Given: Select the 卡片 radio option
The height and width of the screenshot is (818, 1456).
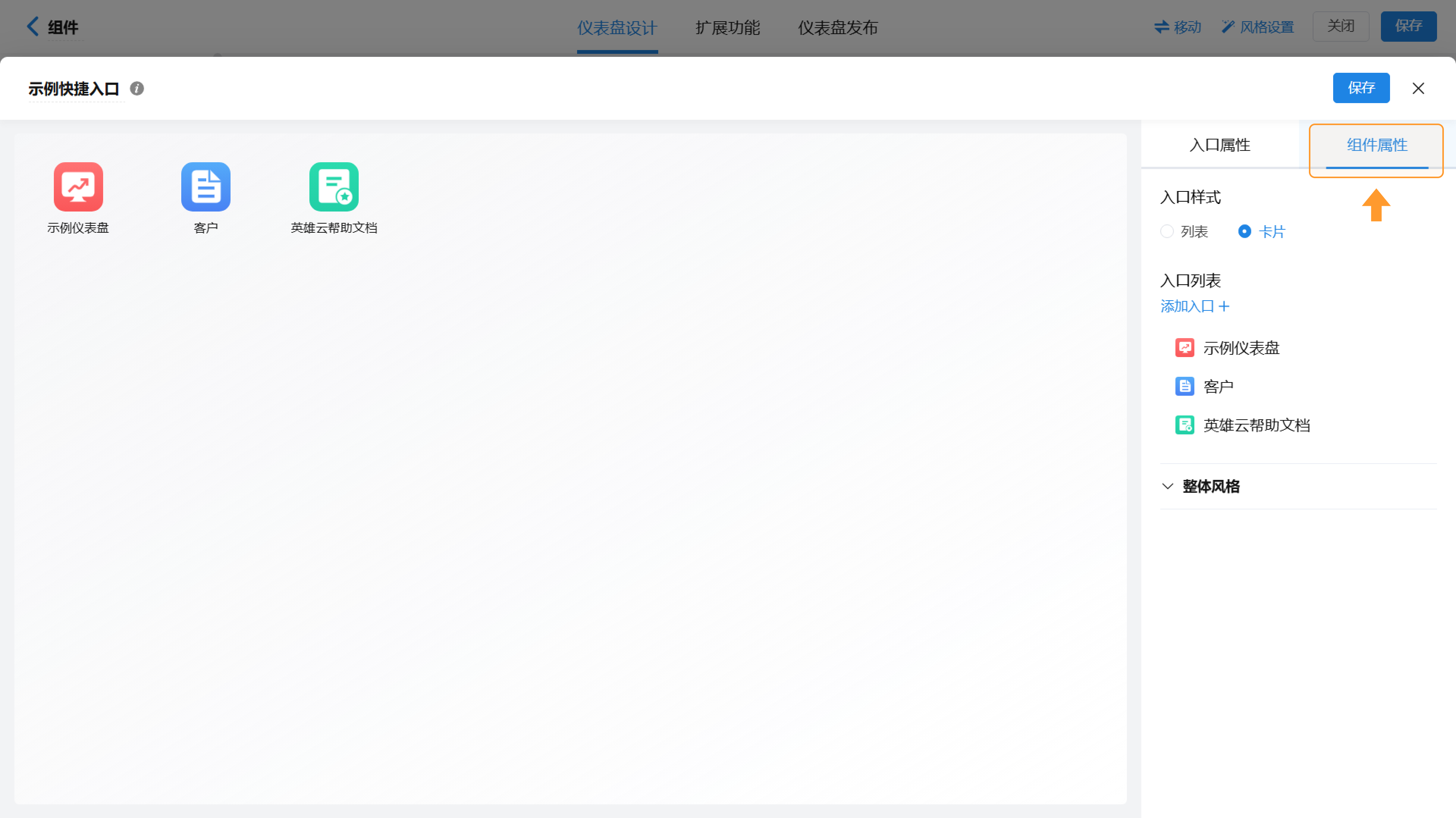Looking at the screenshot, I should [1244, 231].
